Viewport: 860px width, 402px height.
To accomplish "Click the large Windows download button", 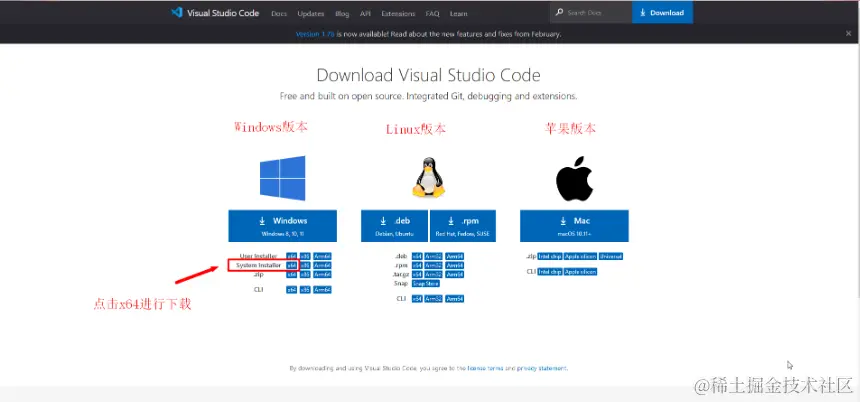I will [x=282, y=225].
